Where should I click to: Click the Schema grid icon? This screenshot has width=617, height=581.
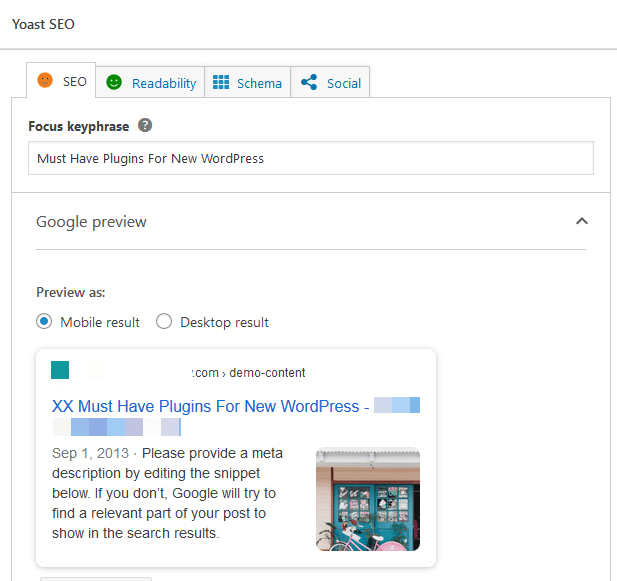[221, 82]
